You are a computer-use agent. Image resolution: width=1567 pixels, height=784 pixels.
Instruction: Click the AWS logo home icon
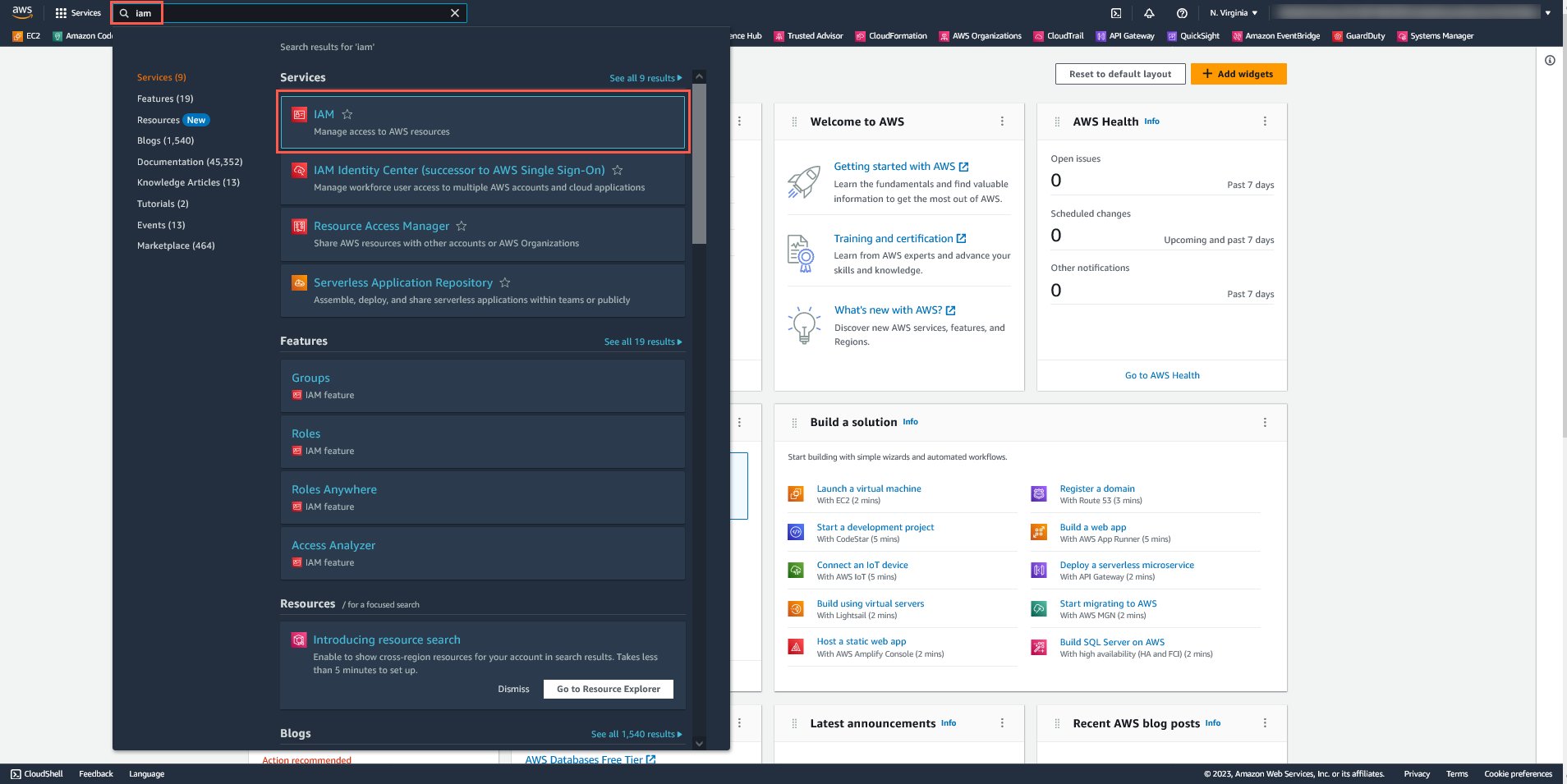click(22, 12)
